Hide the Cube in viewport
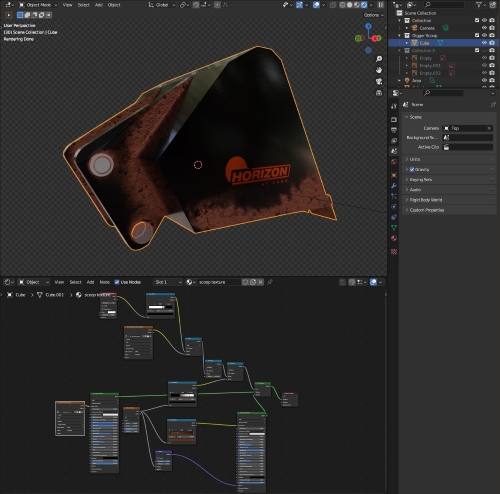 [x=484, y=43]
